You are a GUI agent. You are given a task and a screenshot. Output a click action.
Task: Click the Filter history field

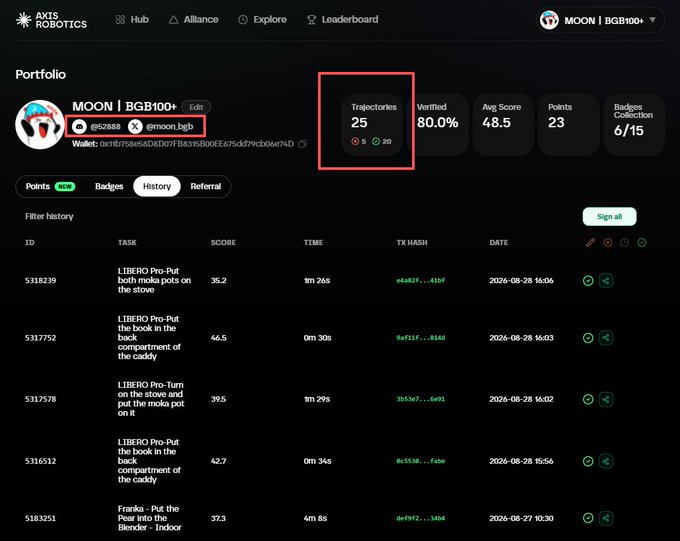(x=49, y=216)
